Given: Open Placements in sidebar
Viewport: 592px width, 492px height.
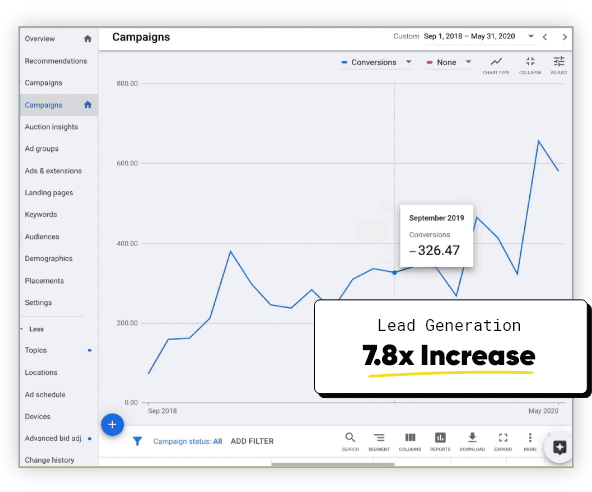Looking at the screenshot, I should (x=44, y=281).
